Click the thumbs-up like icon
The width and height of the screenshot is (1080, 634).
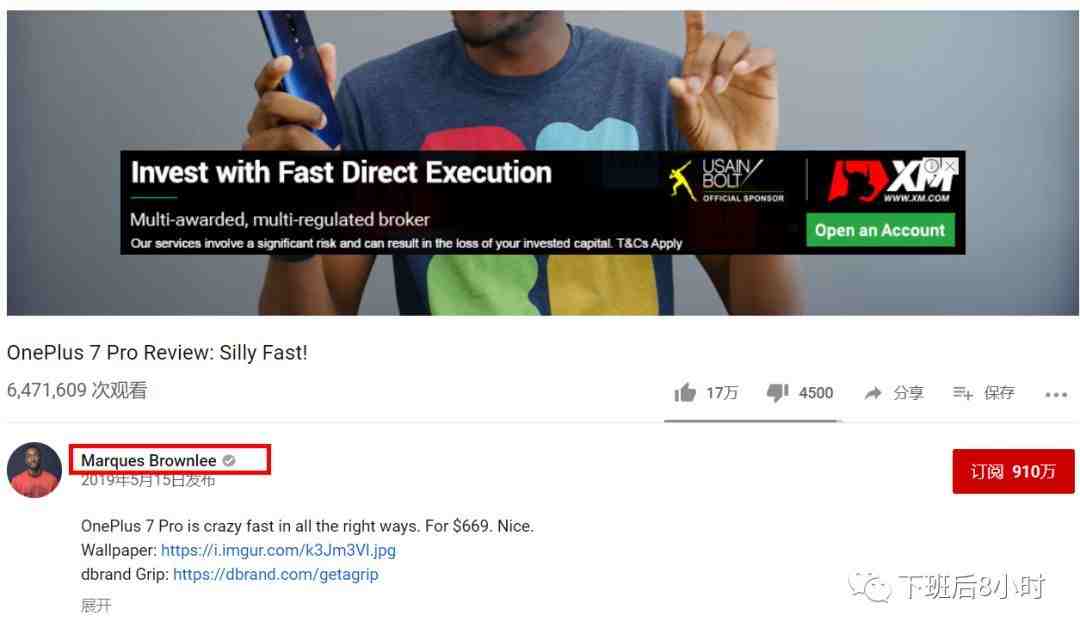pos(685,393)
